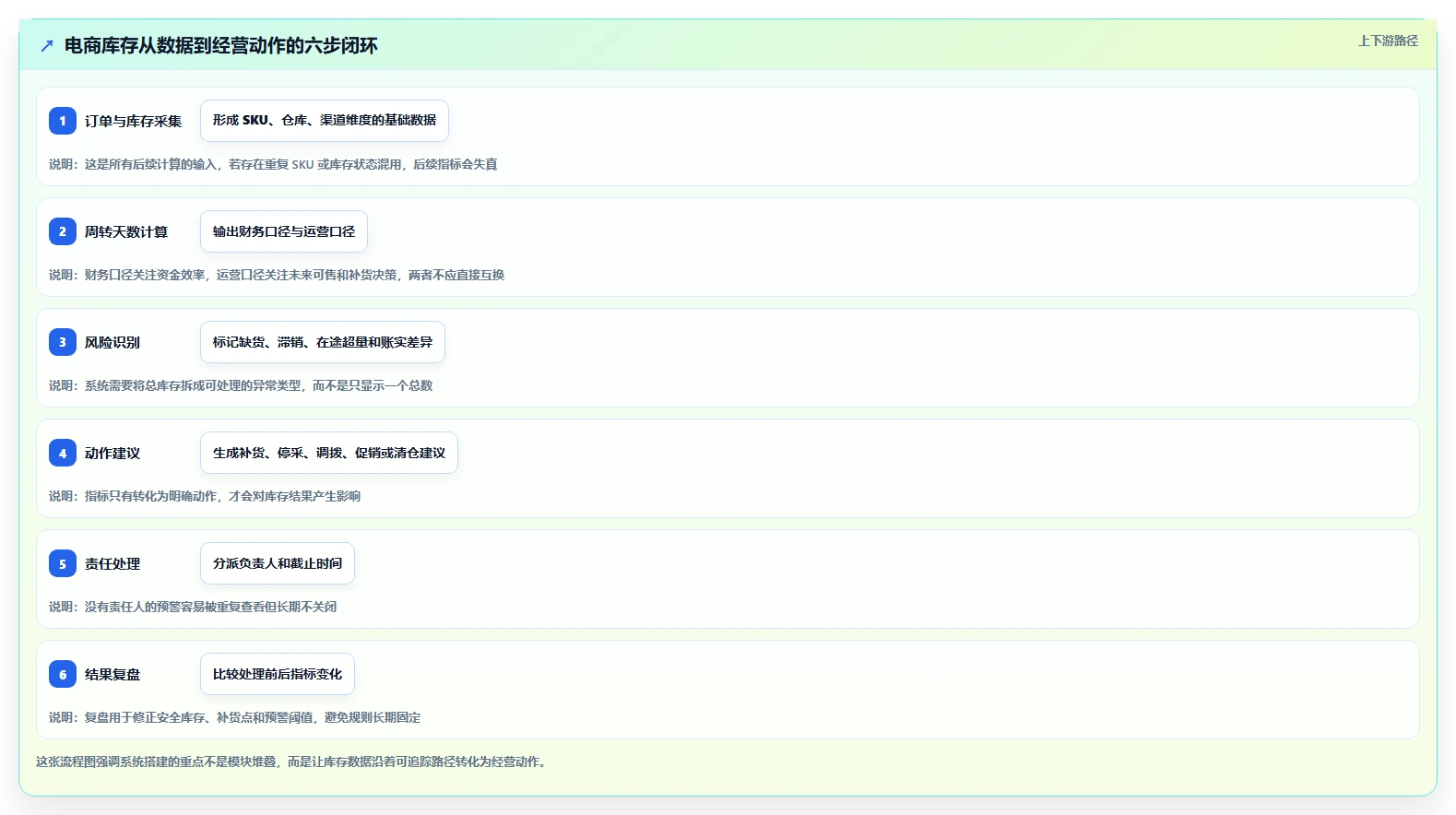Image resolution: width=1456 pixels, height=815 pixels.
Task: Click the note about 总库存拆成可处理的异常类型
Action: 241,385
